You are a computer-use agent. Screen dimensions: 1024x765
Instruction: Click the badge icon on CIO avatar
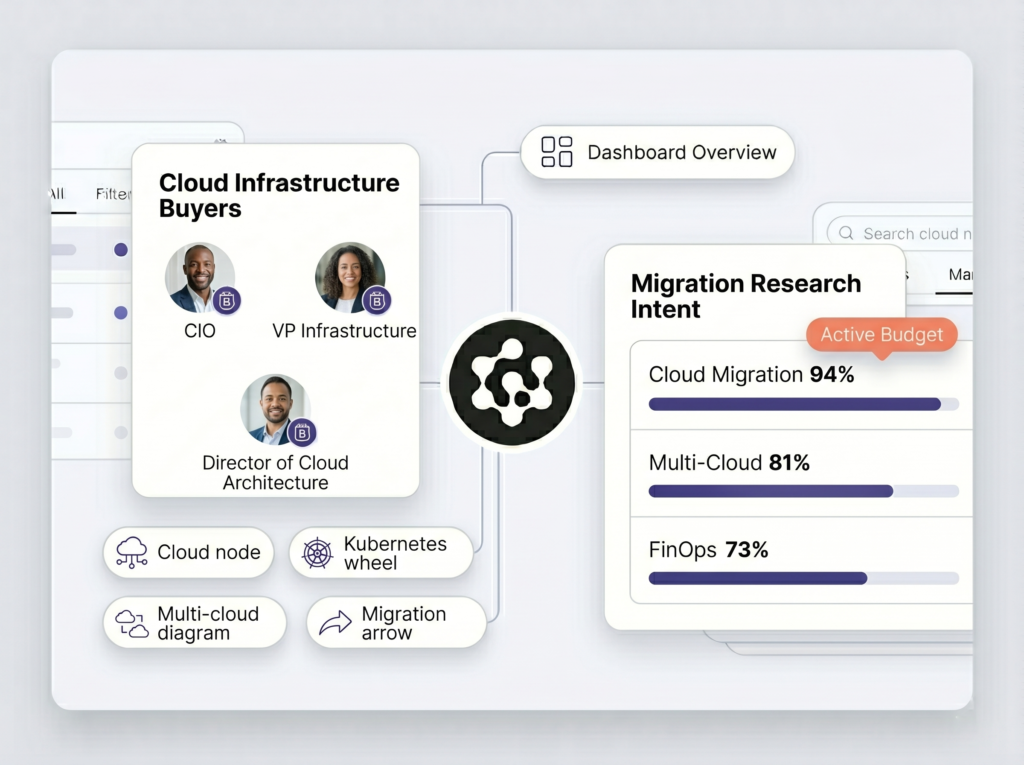pyautogui.click(x=227, y=301)
